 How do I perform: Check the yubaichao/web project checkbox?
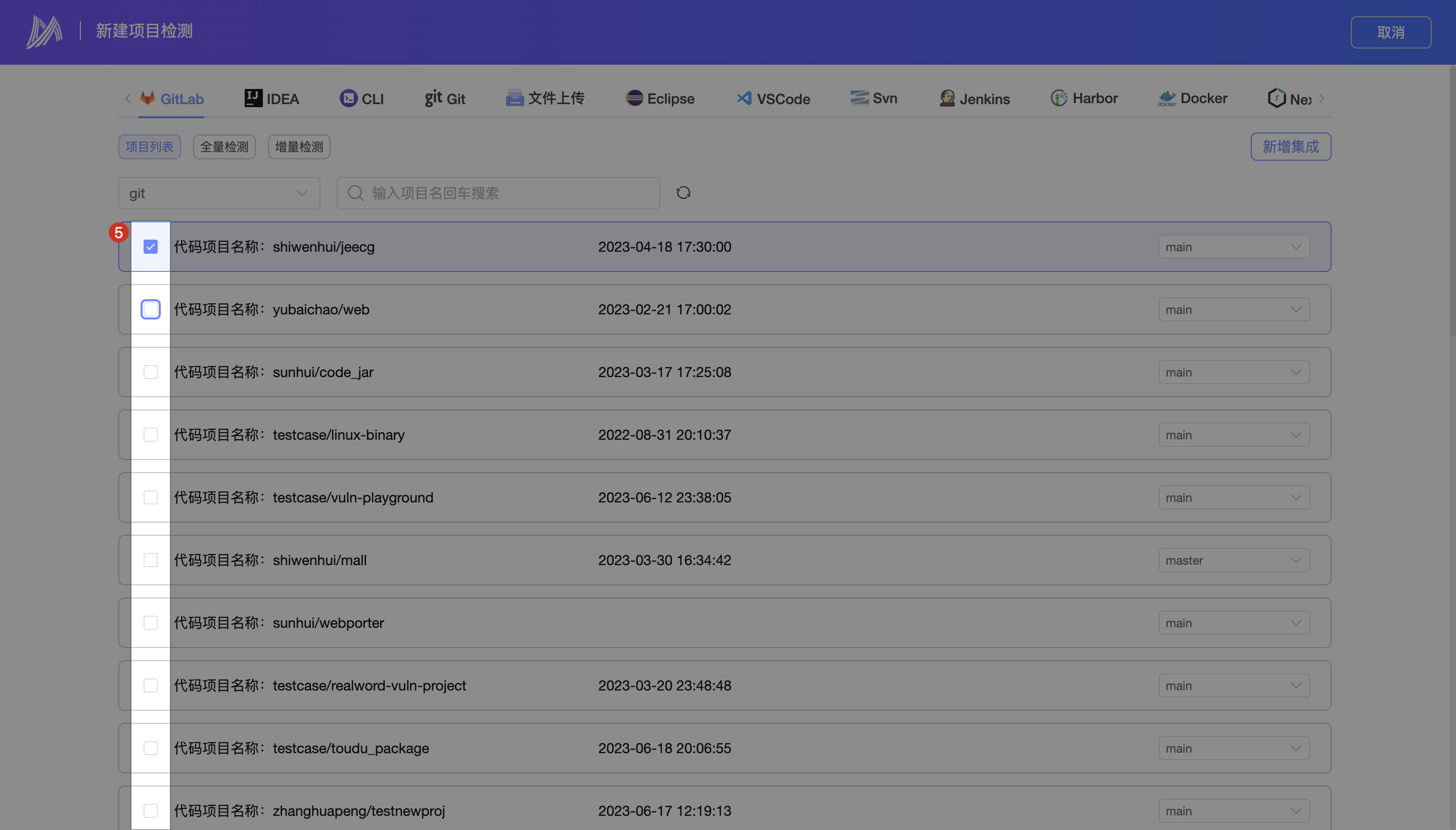(x=151, y=309)
